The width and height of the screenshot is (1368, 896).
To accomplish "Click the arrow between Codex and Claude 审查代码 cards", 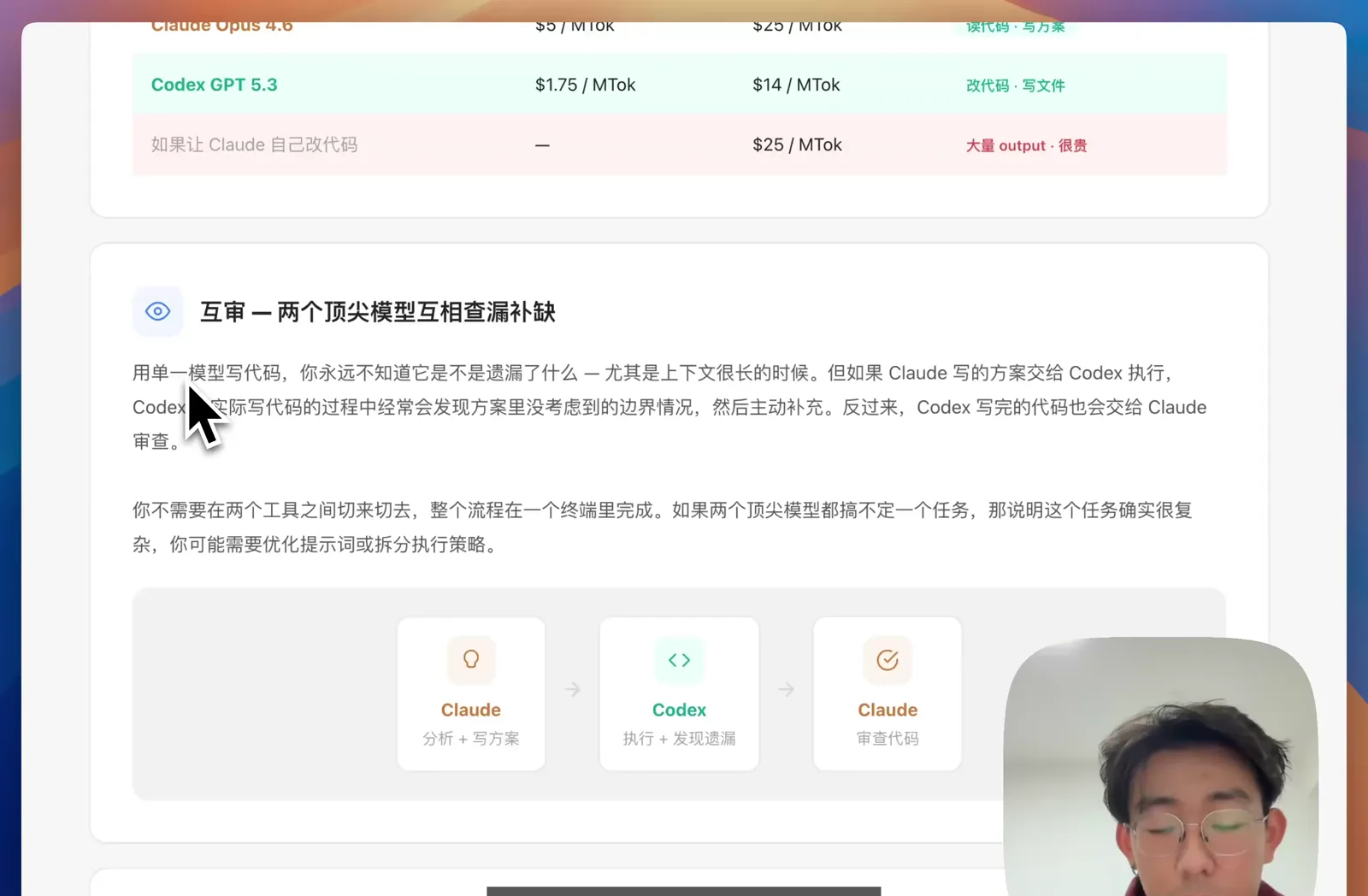I will pos(787,689).
